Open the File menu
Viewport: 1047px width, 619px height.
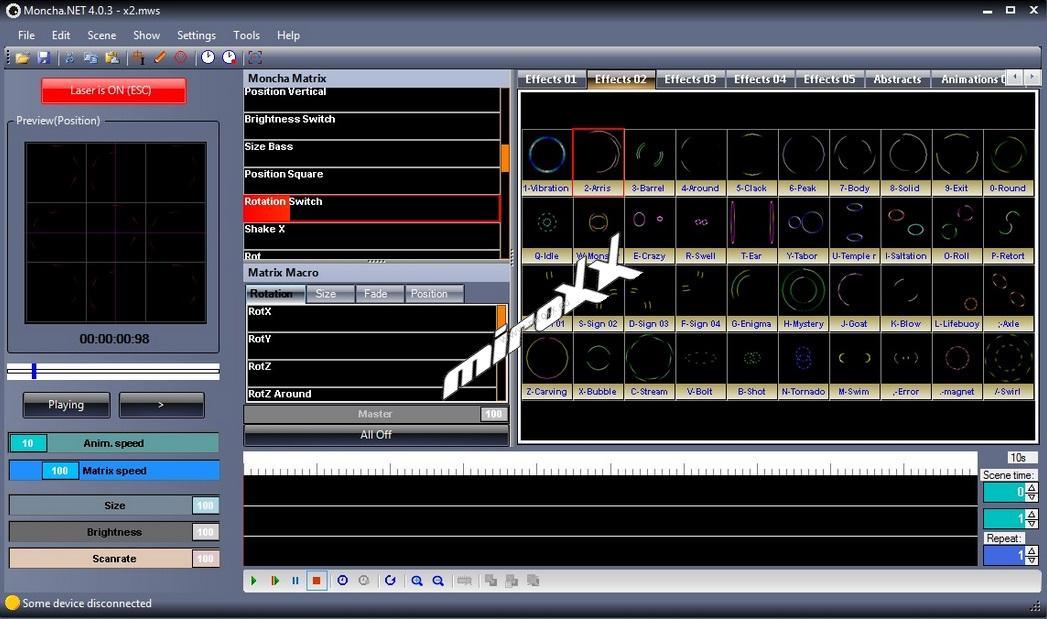point(26,35)
